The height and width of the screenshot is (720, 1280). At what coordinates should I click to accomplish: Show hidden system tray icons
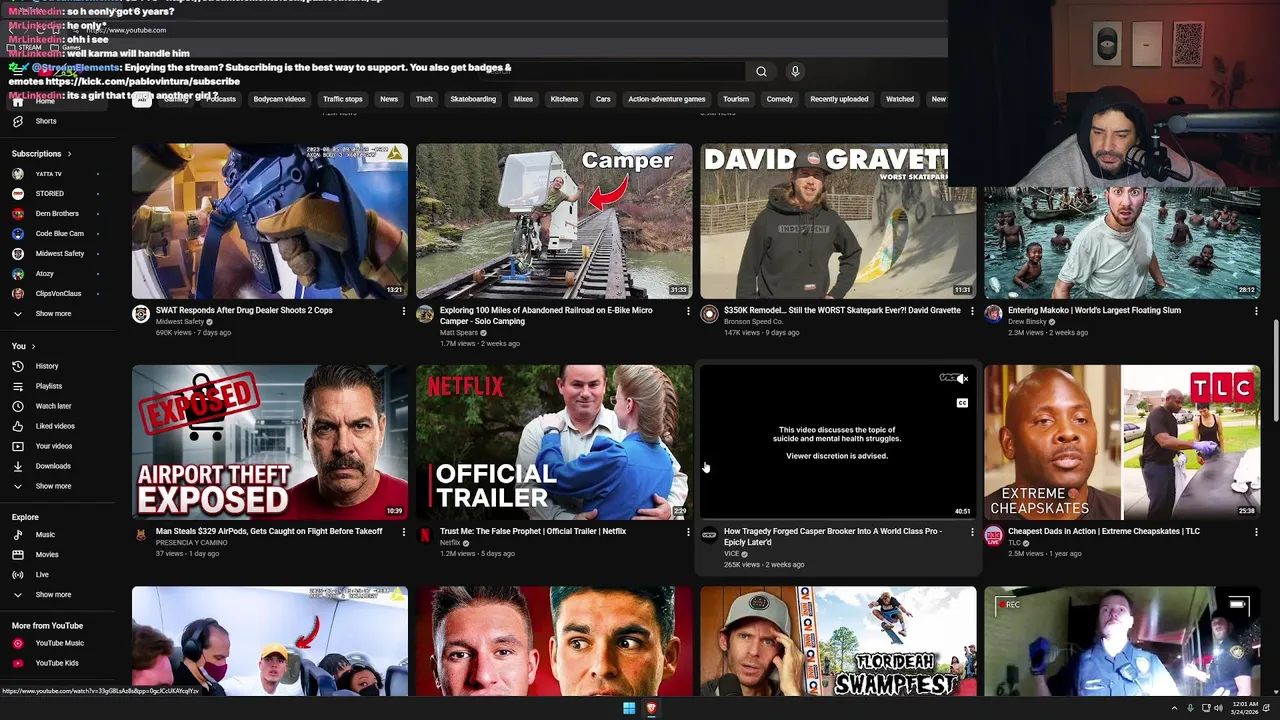coord(1174,708)
